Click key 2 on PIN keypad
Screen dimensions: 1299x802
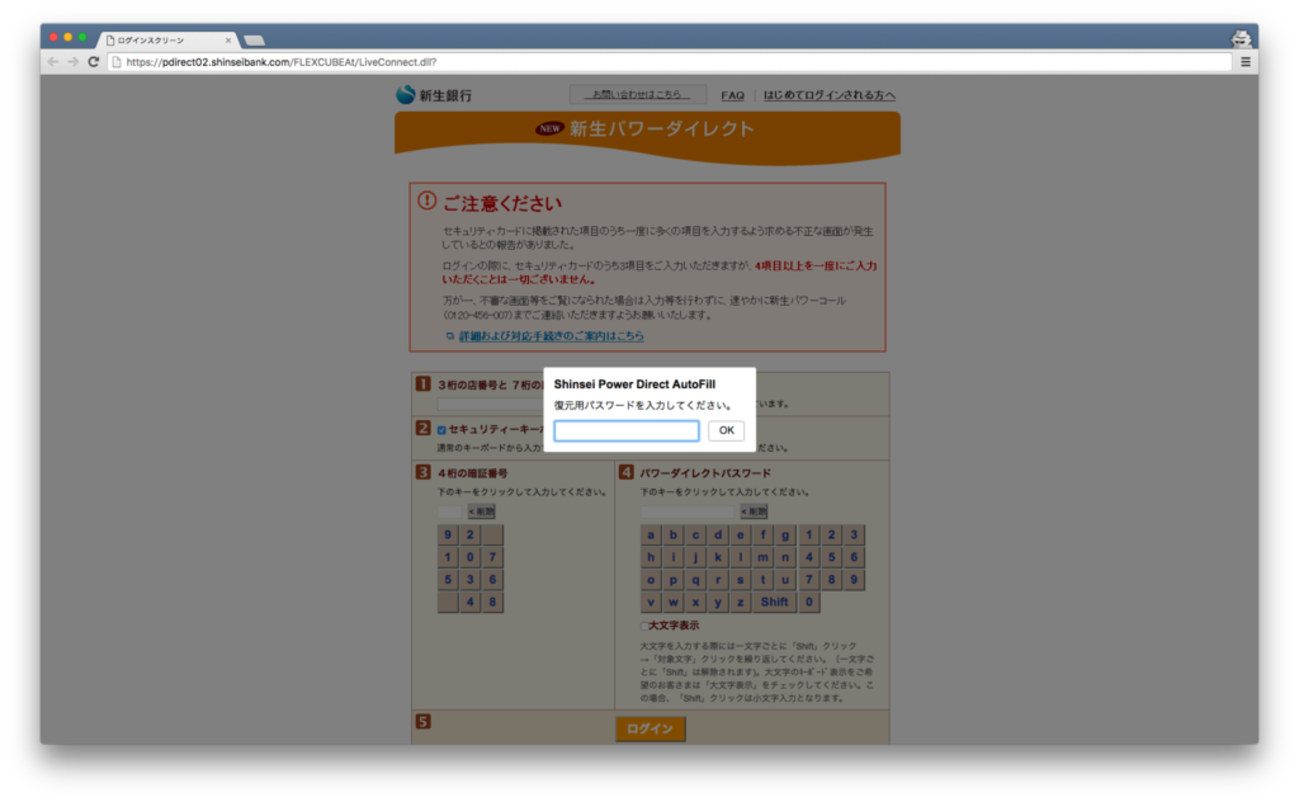(470, 535)
